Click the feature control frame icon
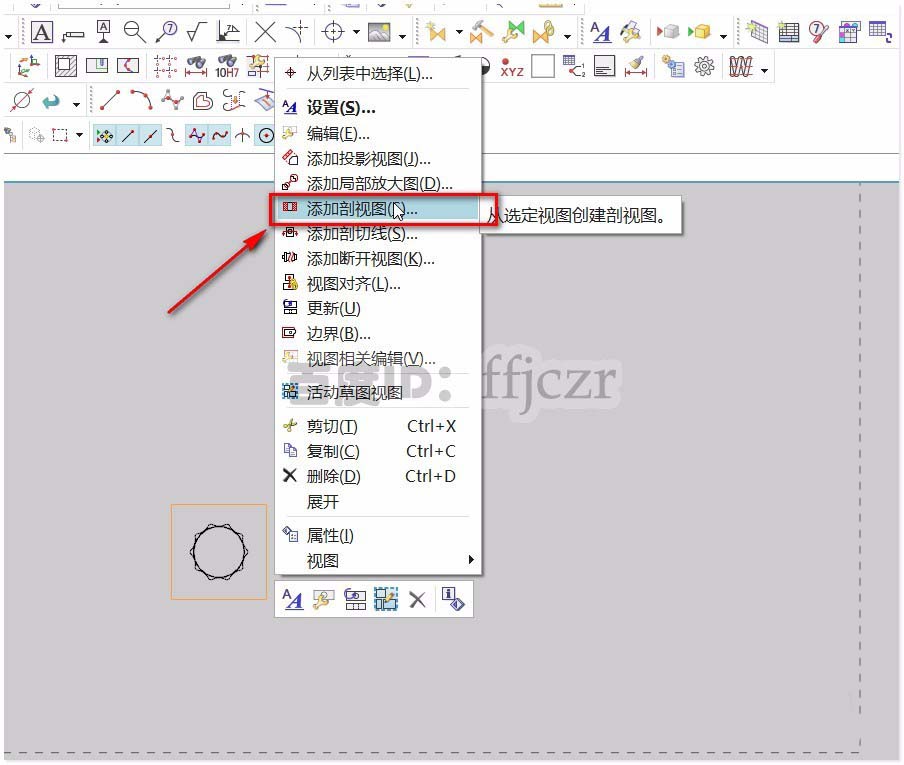 (x=73, y=35)
